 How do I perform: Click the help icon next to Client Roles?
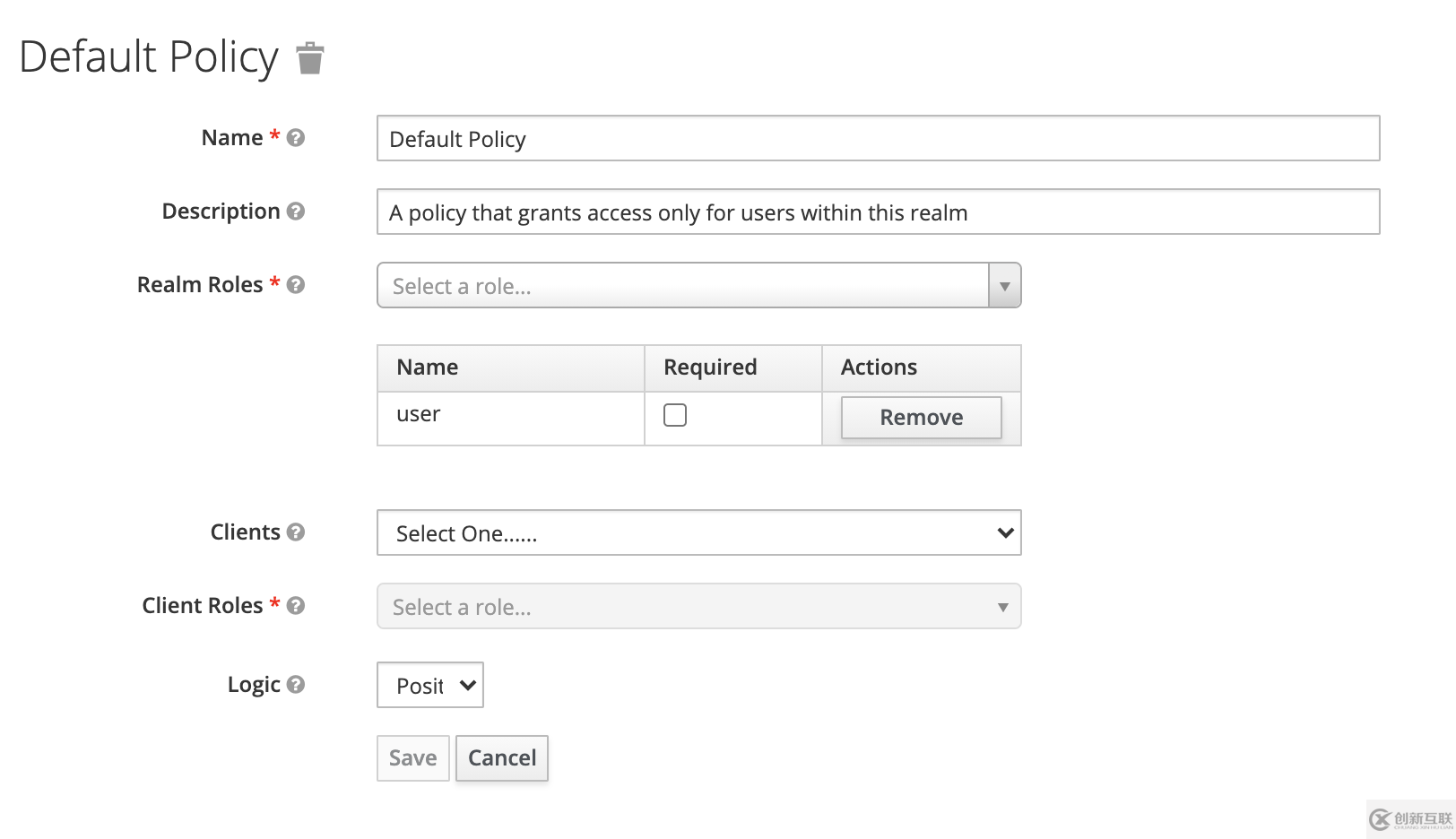click(x=296, y=606)
